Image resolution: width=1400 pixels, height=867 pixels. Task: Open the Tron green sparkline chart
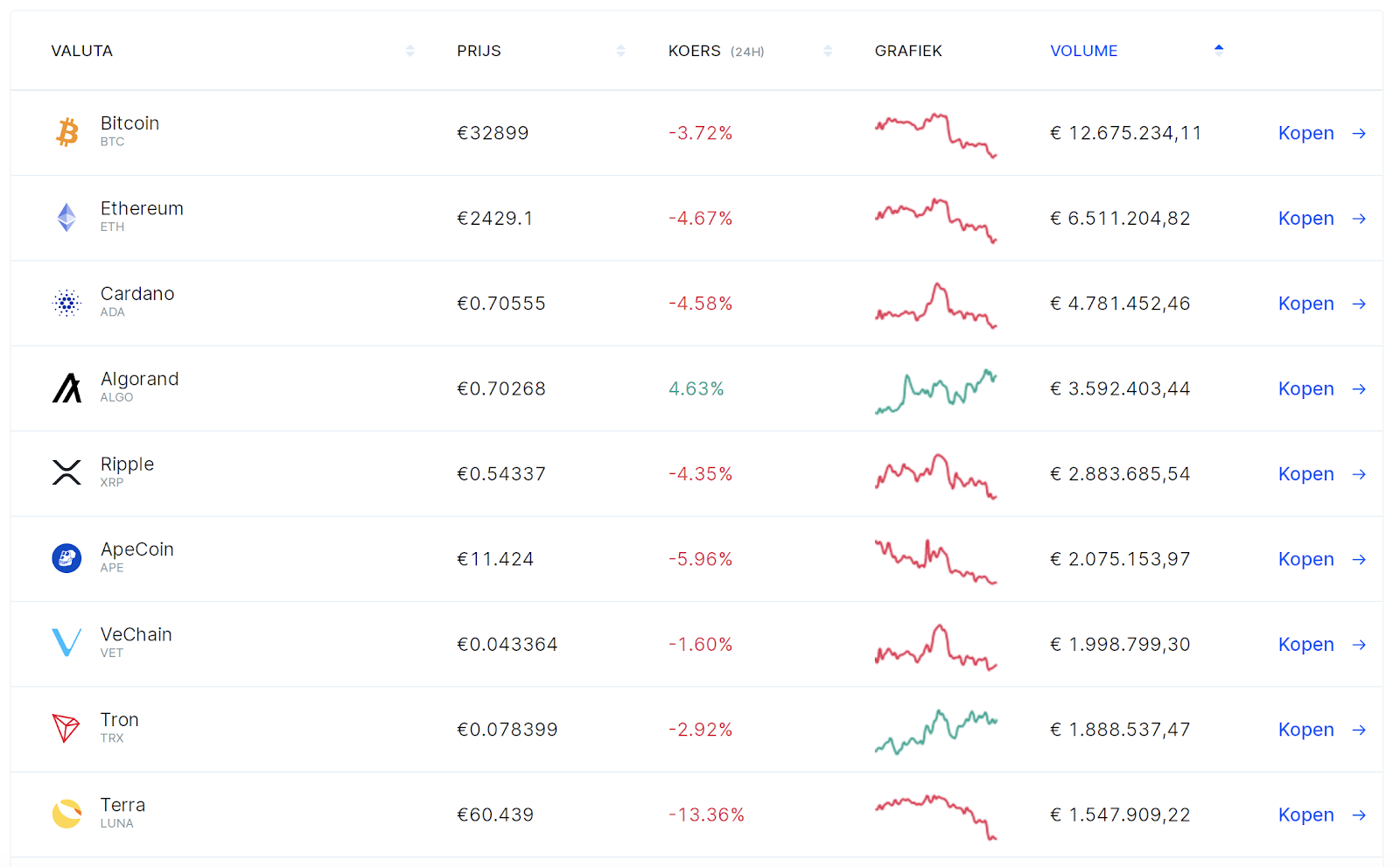[935, 731]
